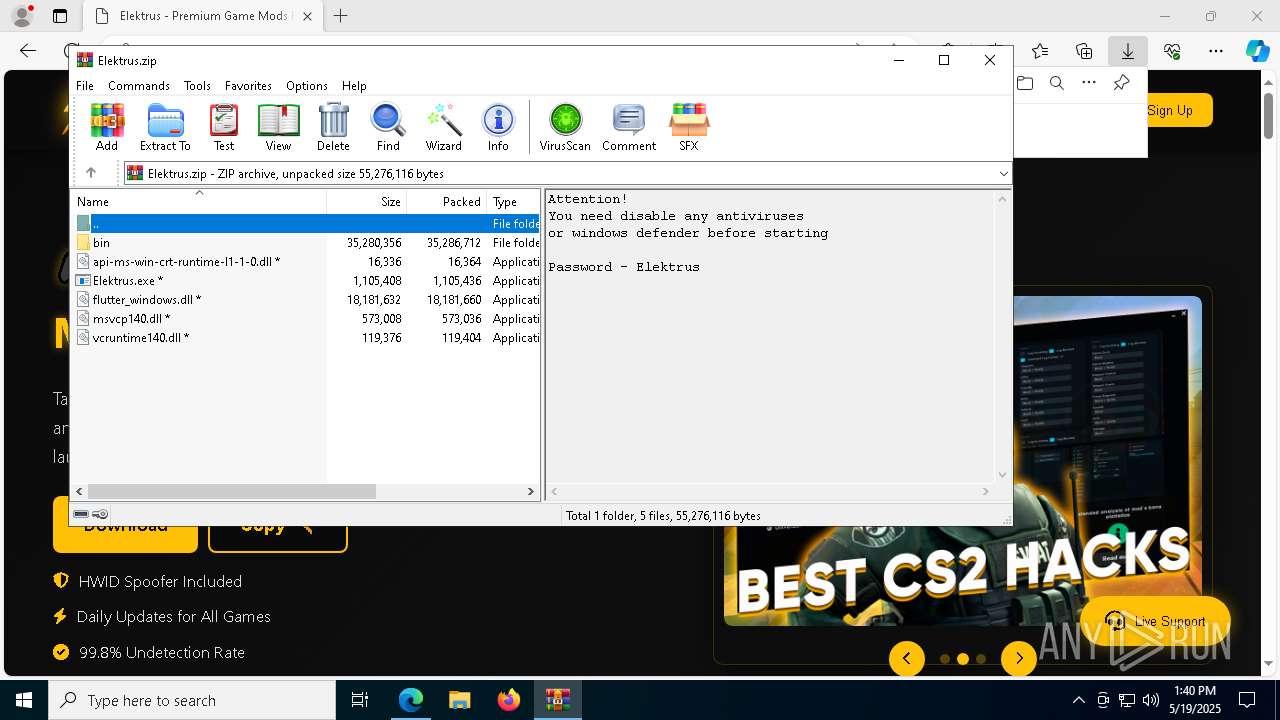Click up arrow of comment pane scrollbar
This screenshot has width=1280, height=720.
tap(1003, 199)
